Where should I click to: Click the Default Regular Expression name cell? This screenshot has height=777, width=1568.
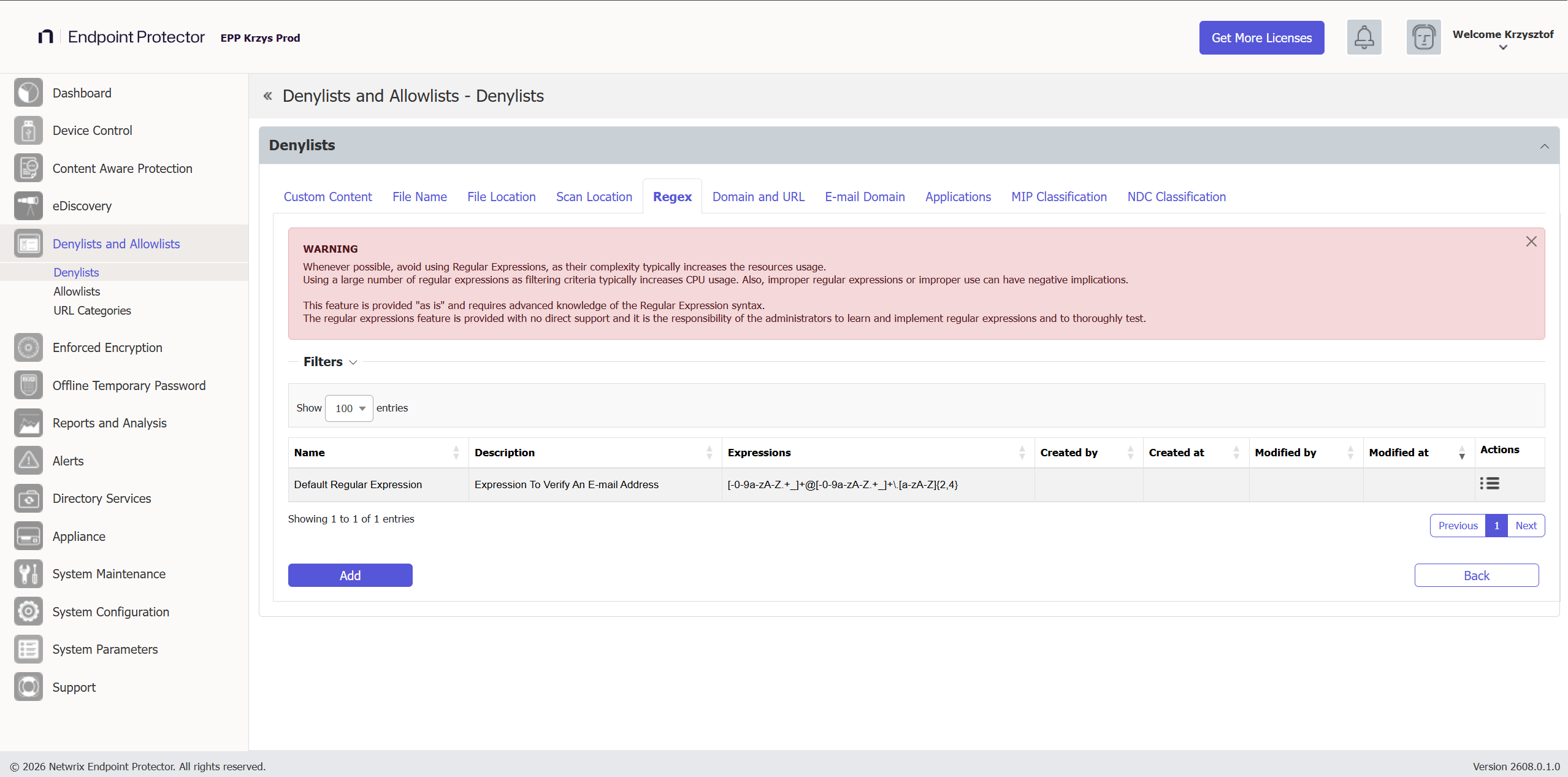(x=378, y=484)
